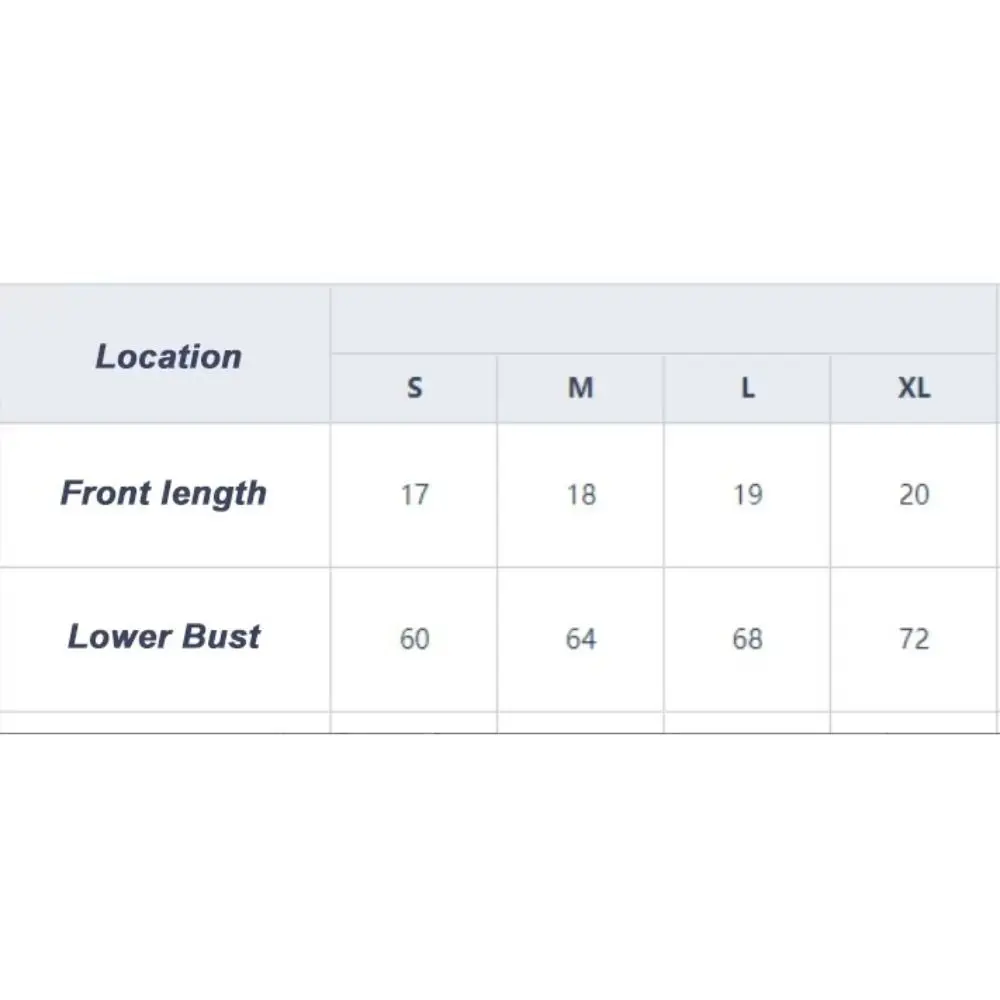1000x1000 pixels.
Task: Click the cut-off cell below Lower Bust label
Action: (x=164, y=722)
